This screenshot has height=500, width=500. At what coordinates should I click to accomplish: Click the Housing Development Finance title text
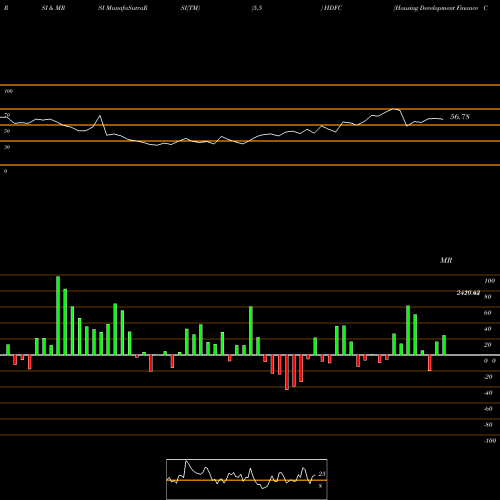pos(436,8)
